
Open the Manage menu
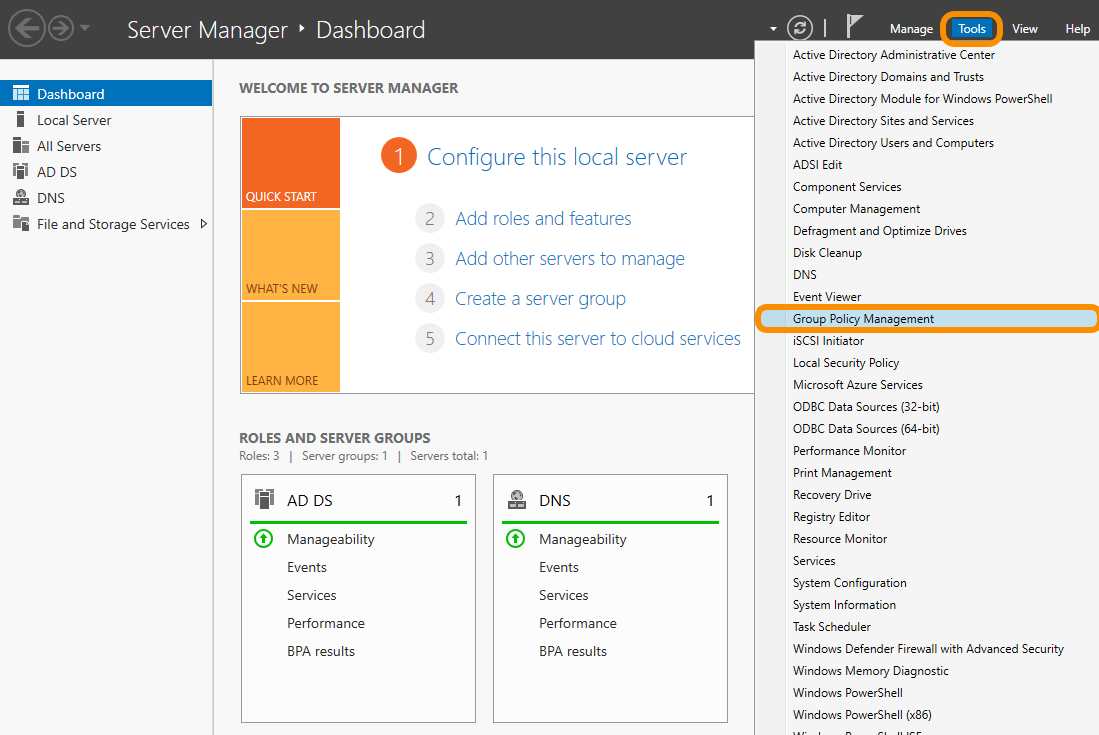(910, 29)
